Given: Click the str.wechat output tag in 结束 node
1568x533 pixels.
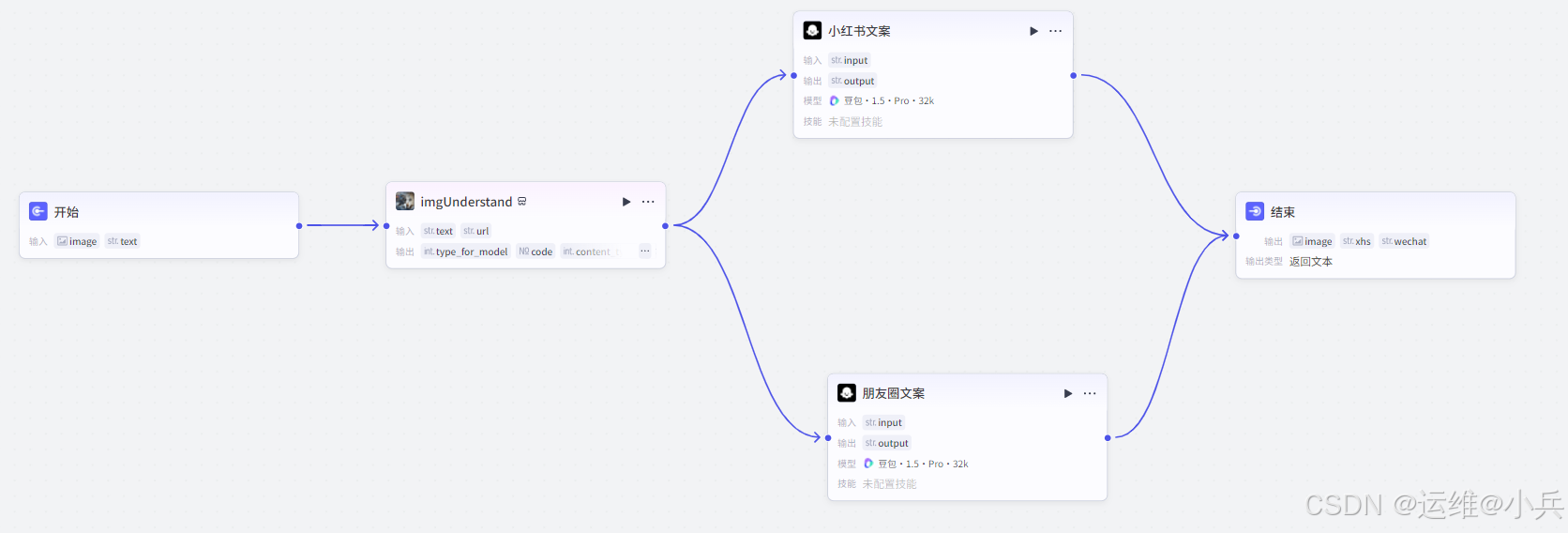Looking at the screenshot, I should coord(1404,241).
